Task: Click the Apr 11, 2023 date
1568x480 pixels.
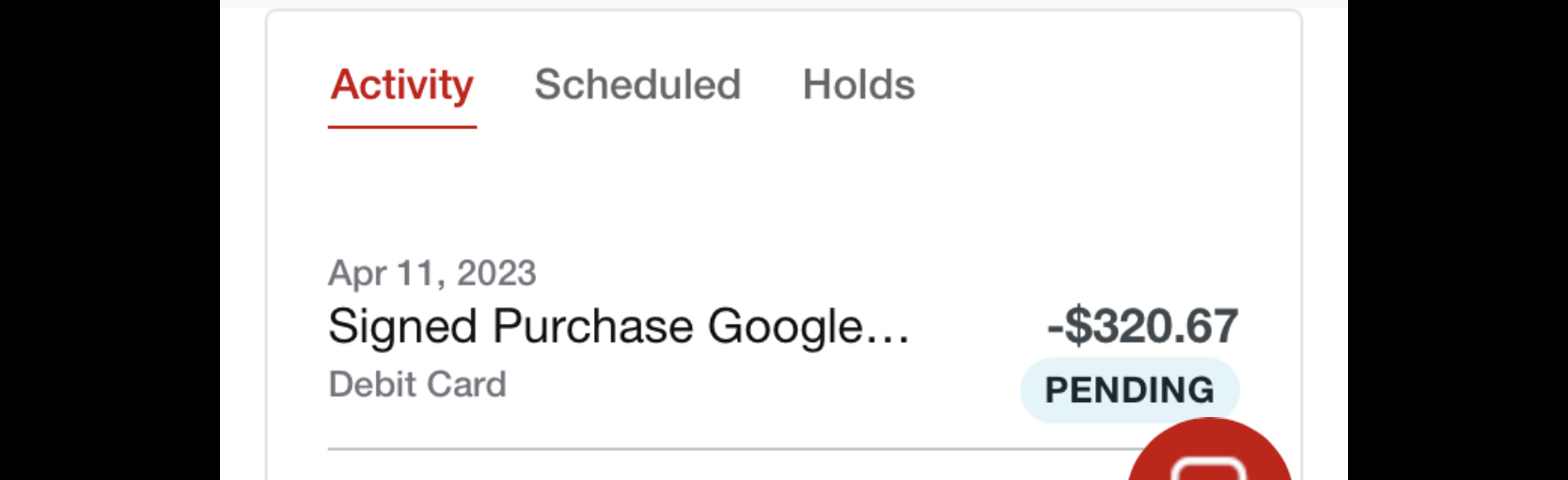Action: pos(431,273)
